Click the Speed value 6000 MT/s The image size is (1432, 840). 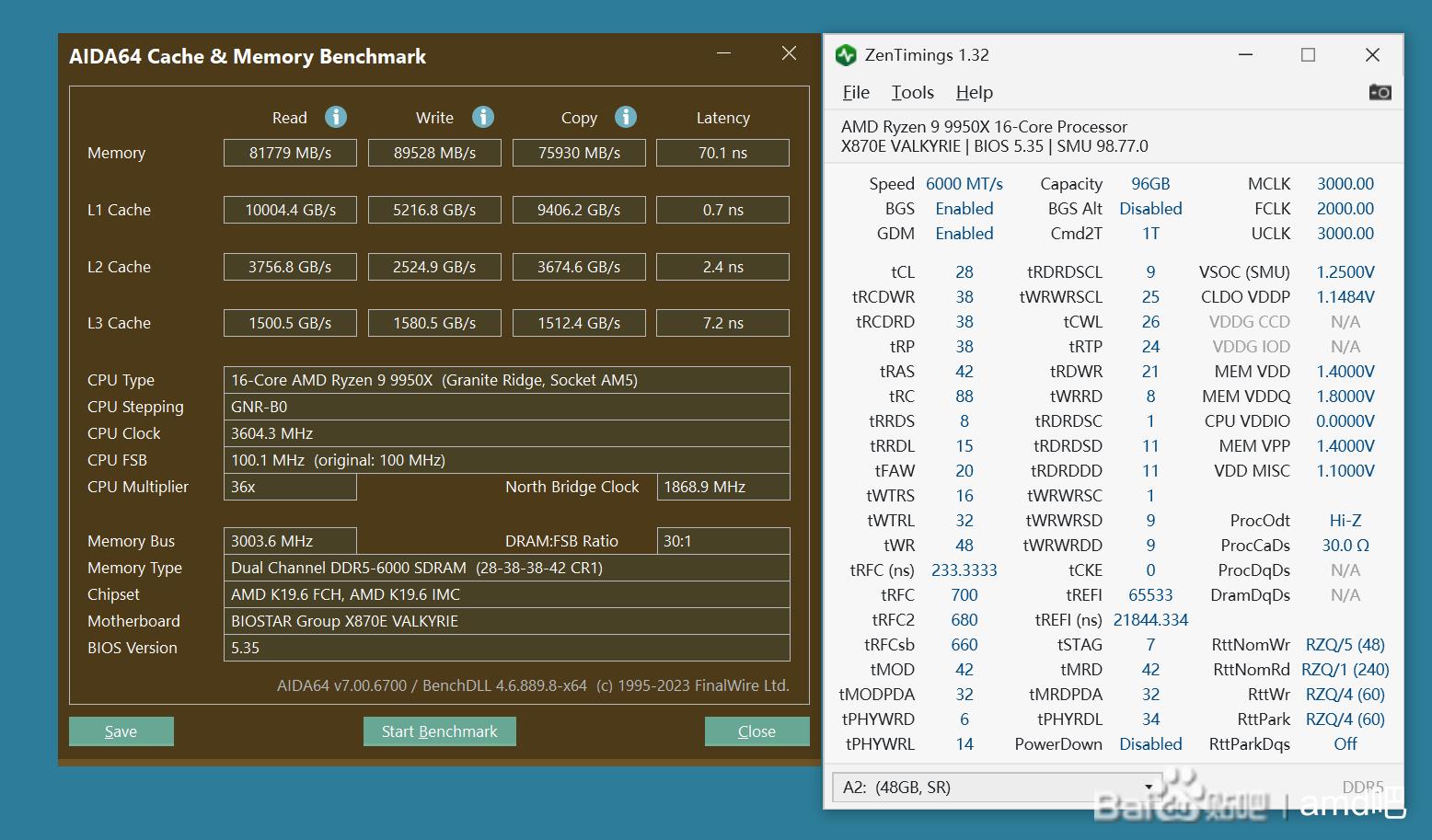pyautogui.click(x=964, y=184)
